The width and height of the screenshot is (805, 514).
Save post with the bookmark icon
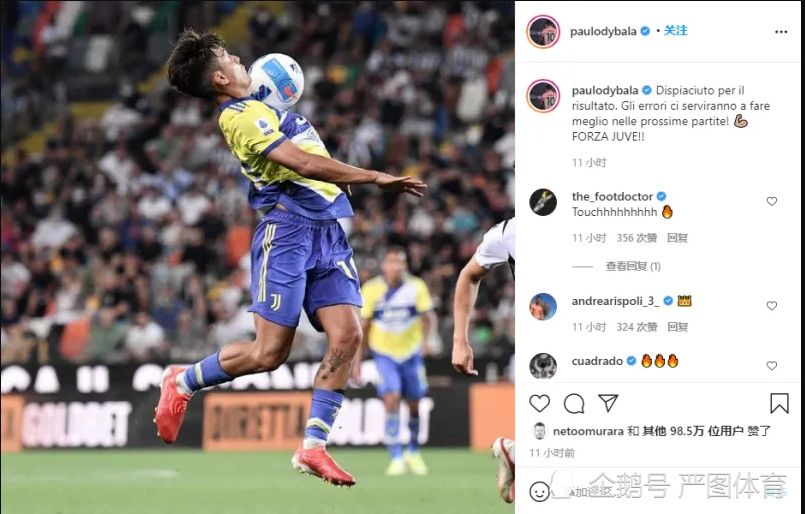click(x=779, y=403)
